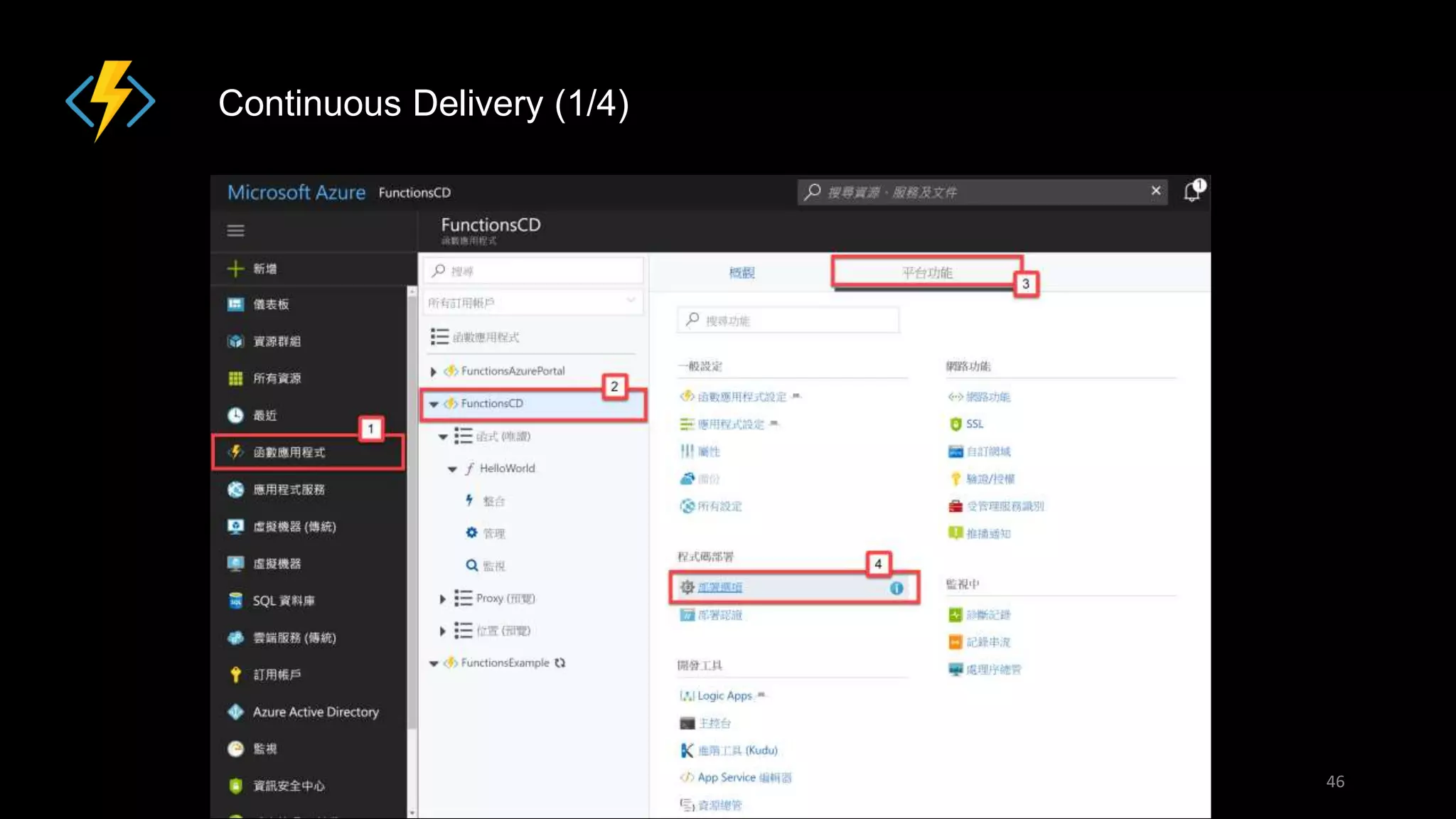Open the SSL shield icon link

(x=955, y=424)
